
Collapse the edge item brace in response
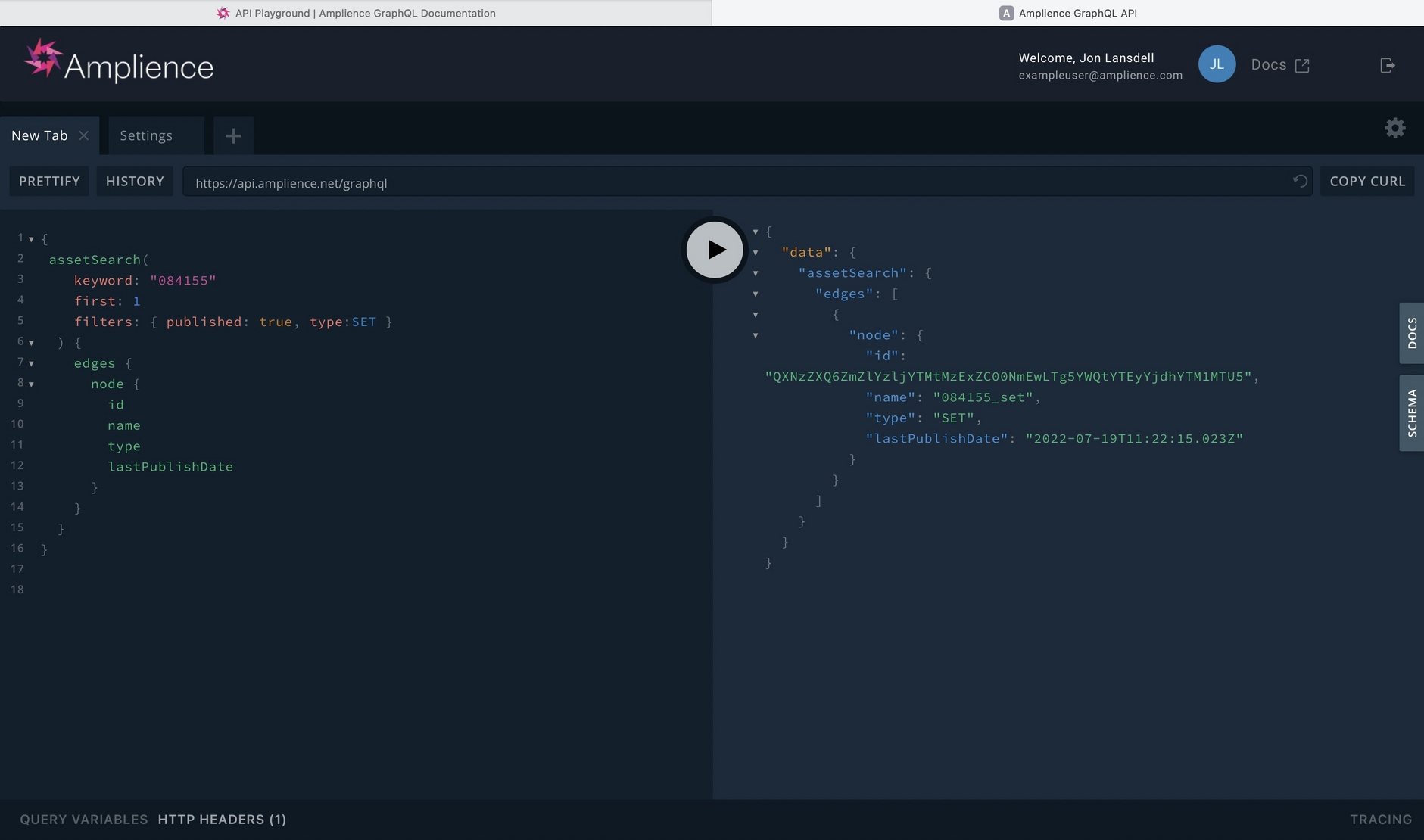coord(756,315)
